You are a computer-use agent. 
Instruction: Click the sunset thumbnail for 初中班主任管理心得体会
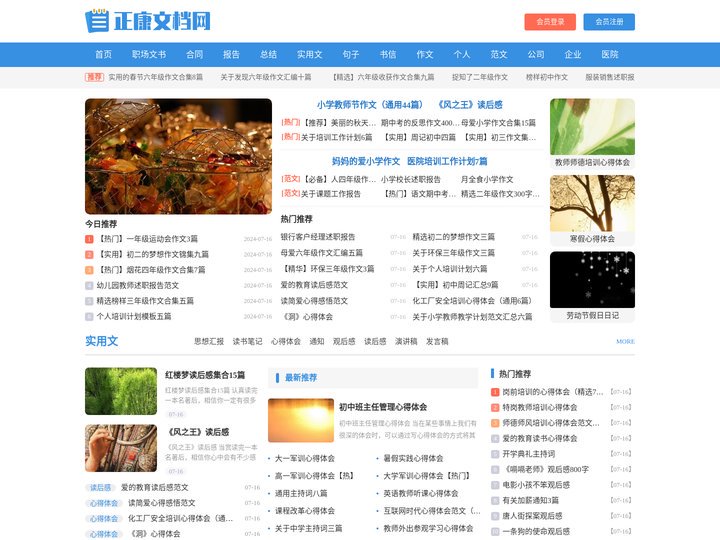(x=301, y=421)
